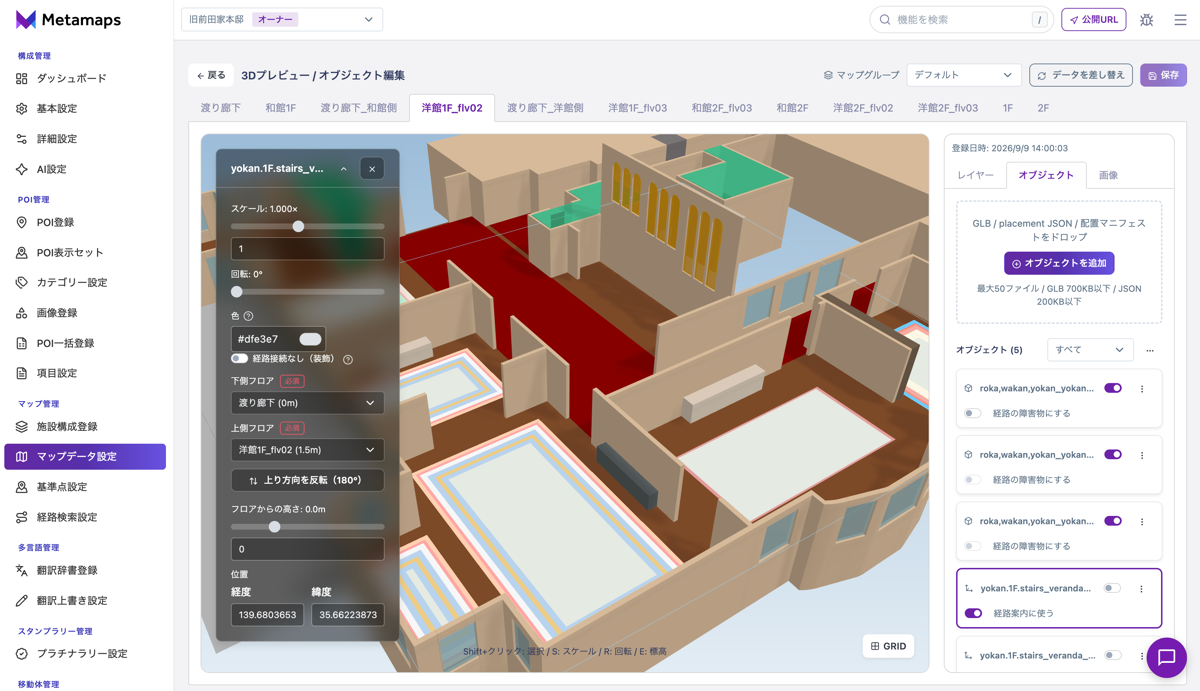The height and width of the screenshot is (691, 1200).
Task: Open POI登録 in the sidebar
Action: [x=85, y=222]
